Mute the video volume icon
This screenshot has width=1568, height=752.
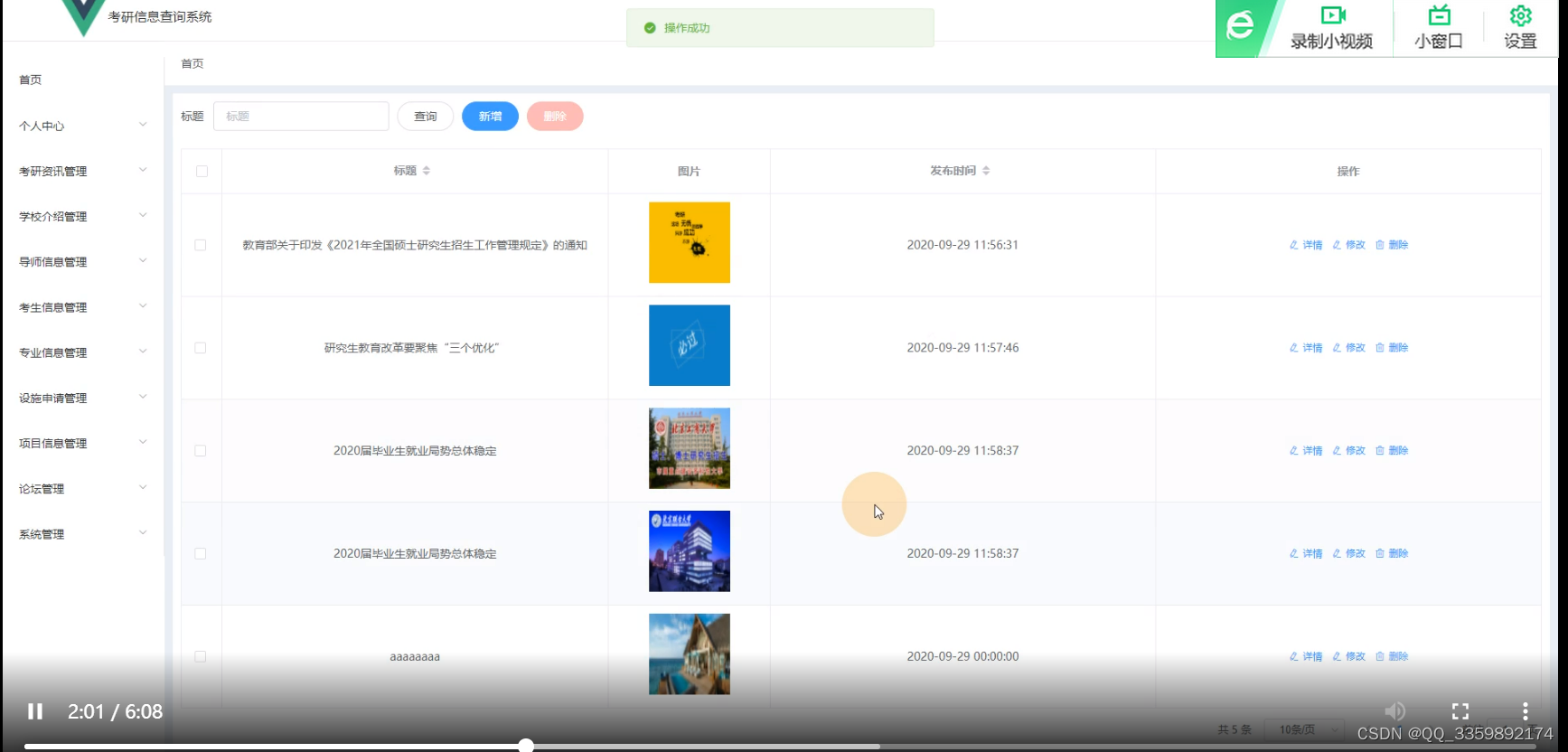point(1395,711)
